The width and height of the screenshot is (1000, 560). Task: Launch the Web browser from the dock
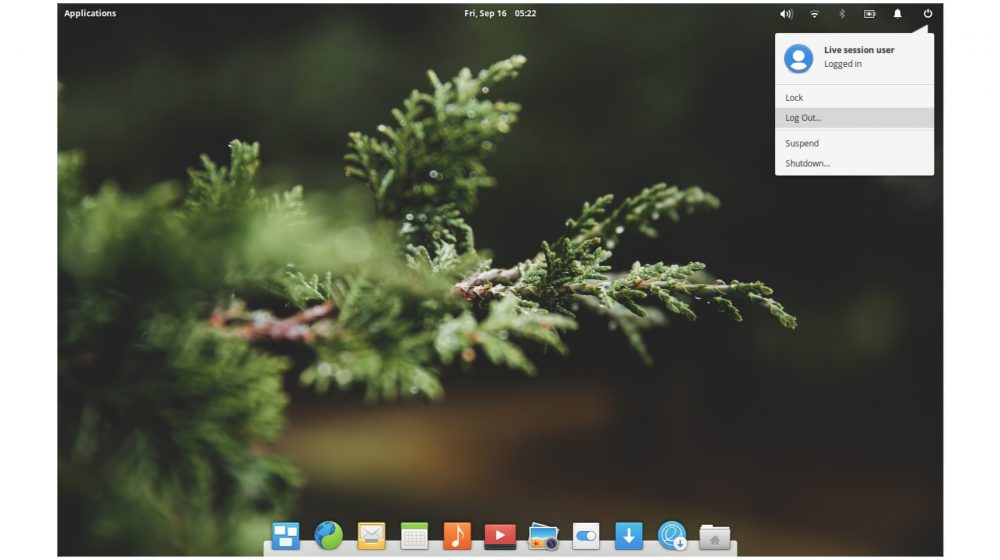click(328, 536)
